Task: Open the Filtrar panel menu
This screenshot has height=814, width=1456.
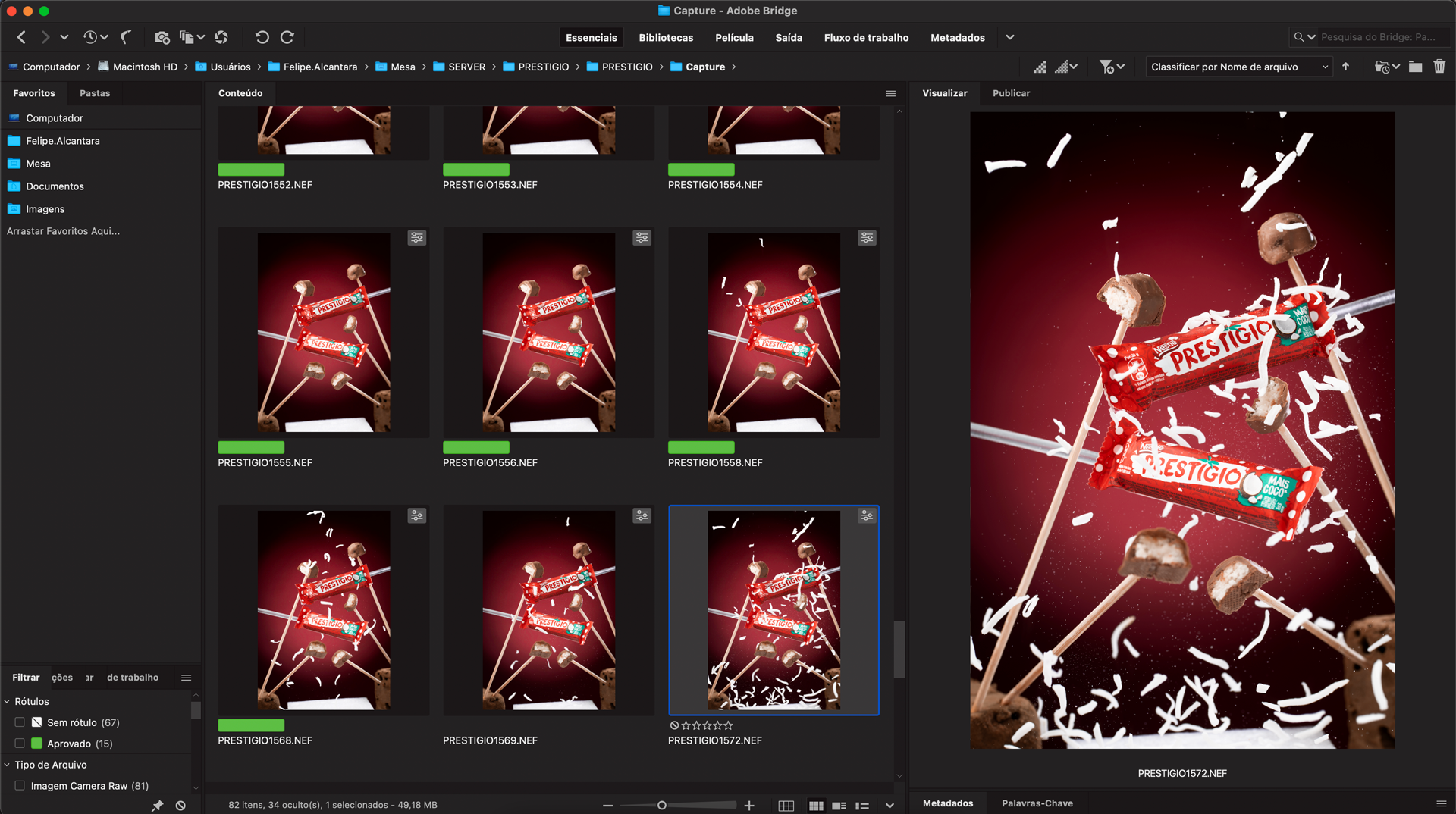Action: point(186,678)
